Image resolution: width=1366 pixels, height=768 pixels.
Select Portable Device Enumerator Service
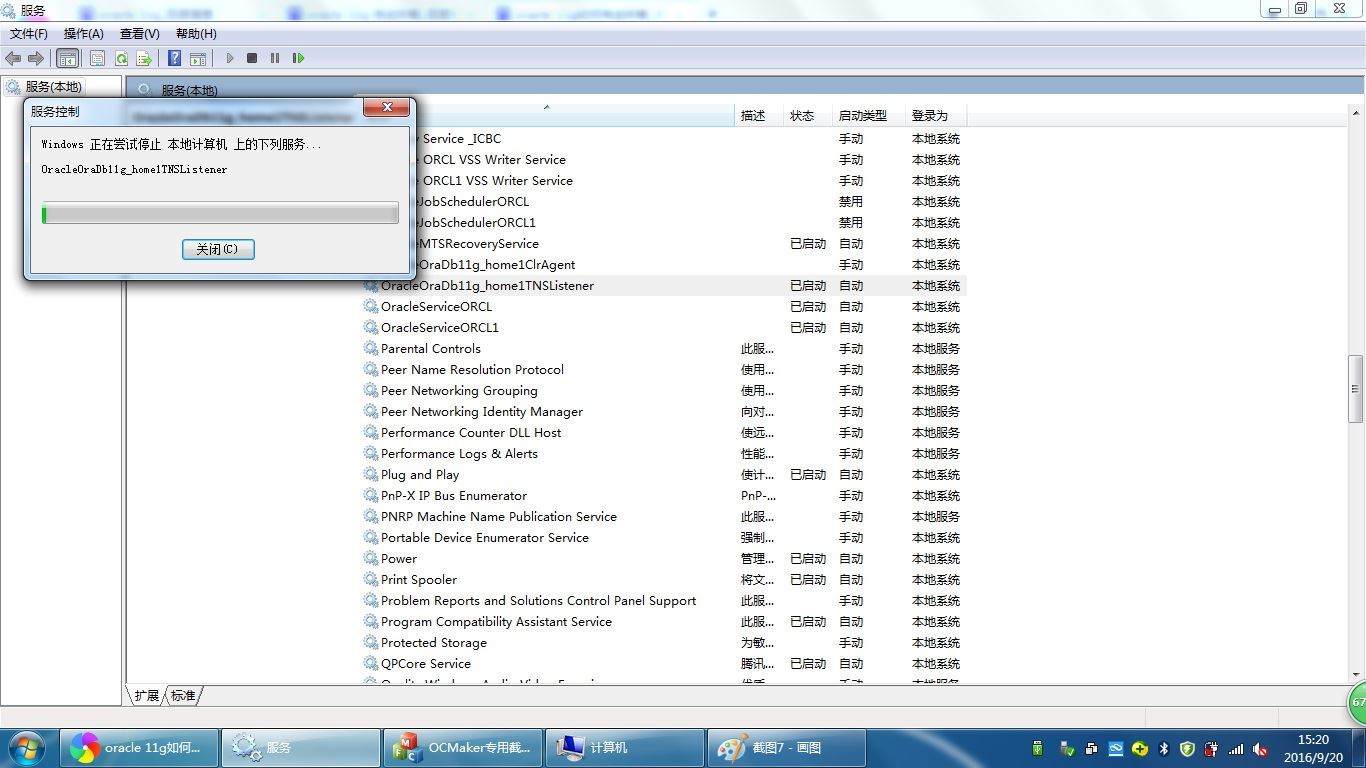coord(484,538)
